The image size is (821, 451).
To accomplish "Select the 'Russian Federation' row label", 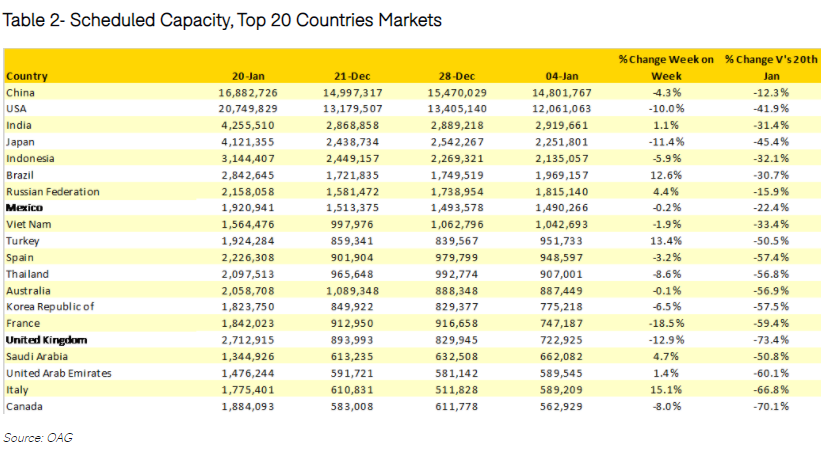I will (48, 190).
